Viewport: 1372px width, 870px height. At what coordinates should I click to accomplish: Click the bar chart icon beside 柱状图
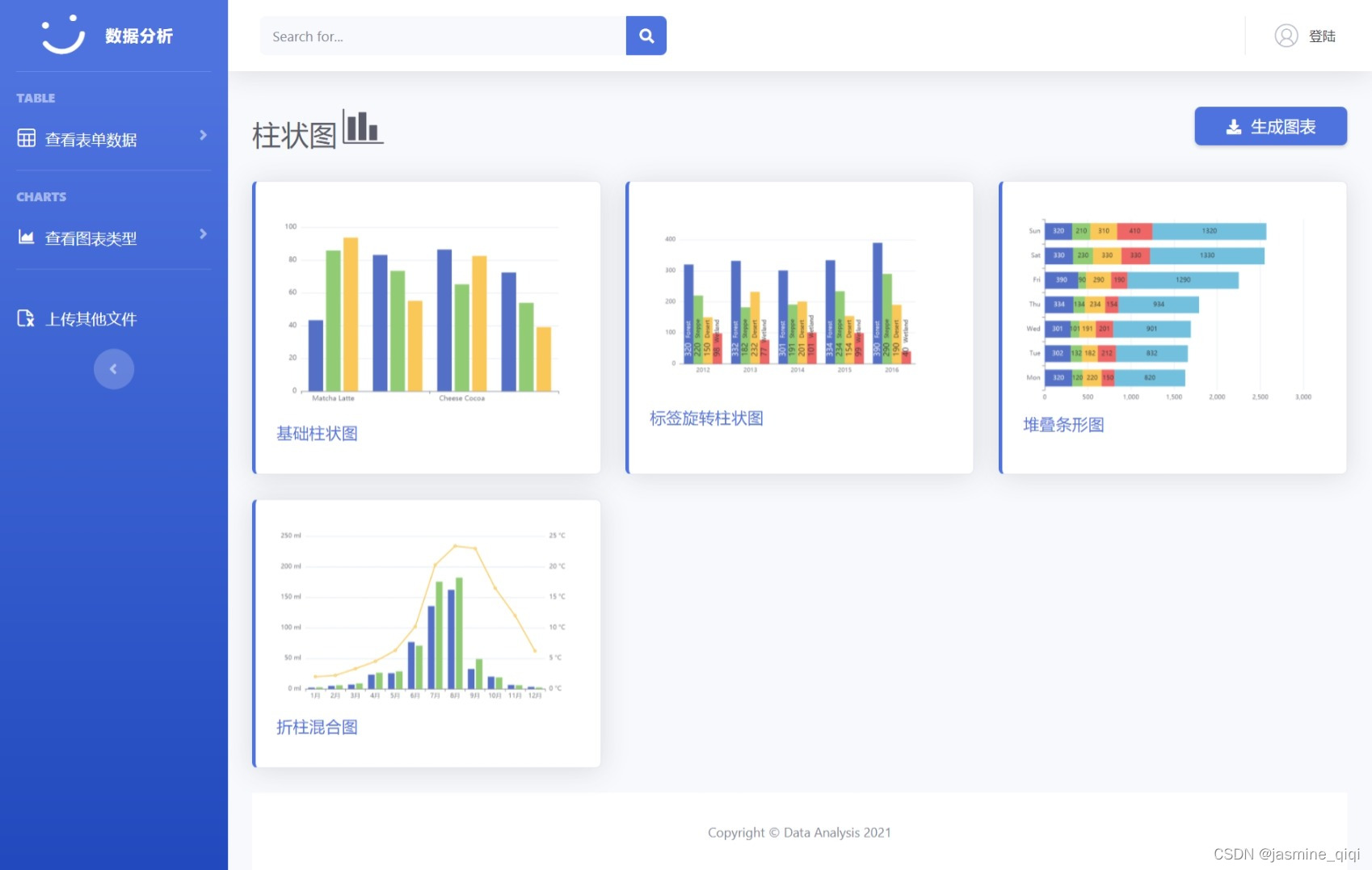click(363, 128)
